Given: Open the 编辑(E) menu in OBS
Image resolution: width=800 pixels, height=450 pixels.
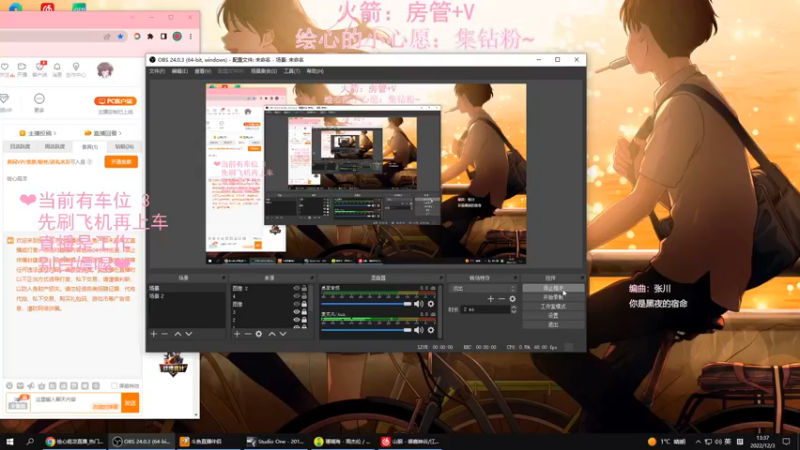Looking at the screenshot, I should coord(180,71).
